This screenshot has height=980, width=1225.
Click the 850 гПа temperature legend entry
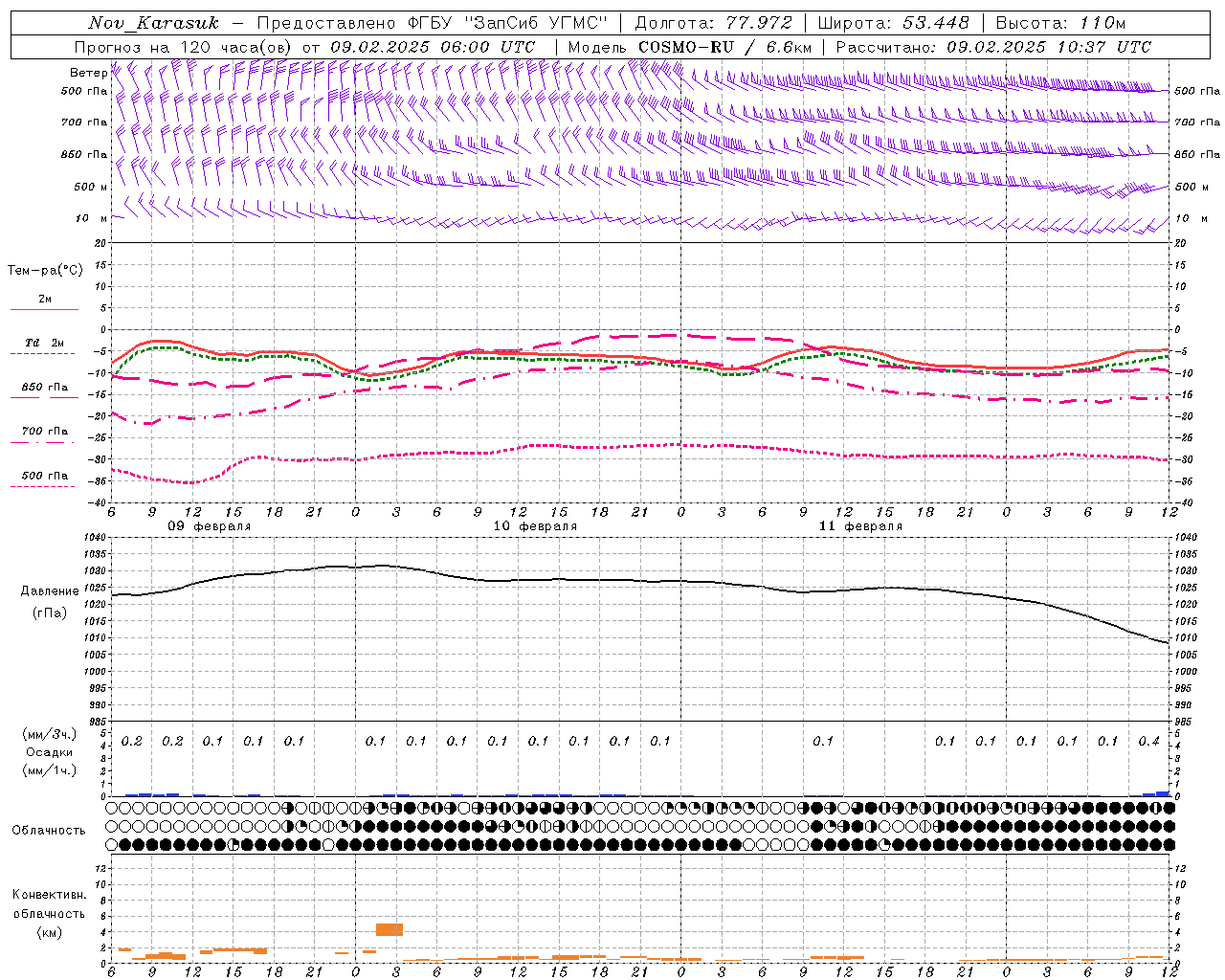(44, 391)
